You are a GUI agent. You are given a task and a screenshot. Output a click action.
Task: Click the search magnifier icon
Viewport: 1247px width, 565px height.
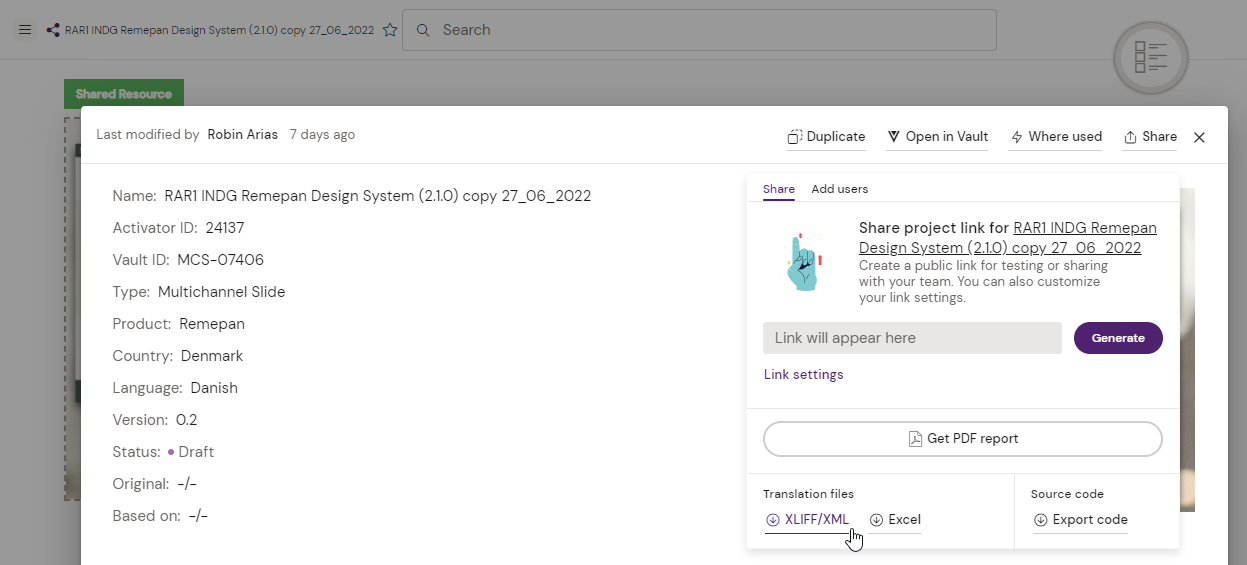point(423,30)
